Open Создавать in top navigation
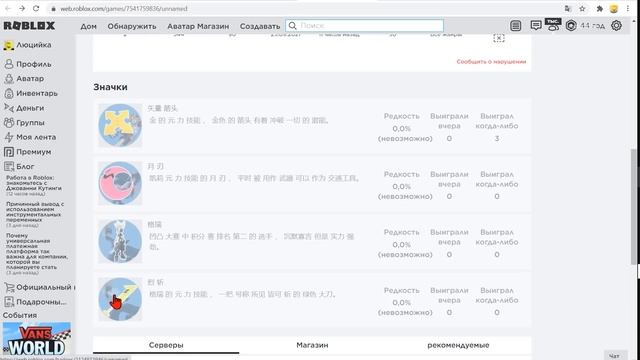Image resolution: width=640 pixels, height=360 pixels. pyautogui.click(x=260, y=26)
